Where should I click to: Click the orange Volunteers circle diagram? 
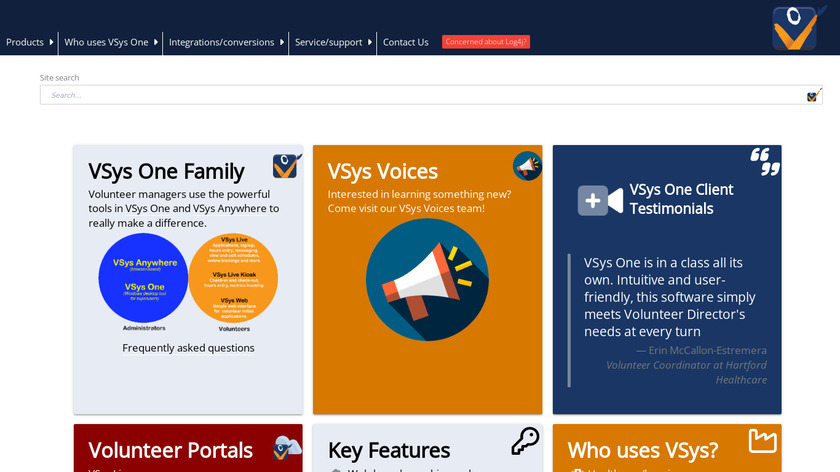233,278
